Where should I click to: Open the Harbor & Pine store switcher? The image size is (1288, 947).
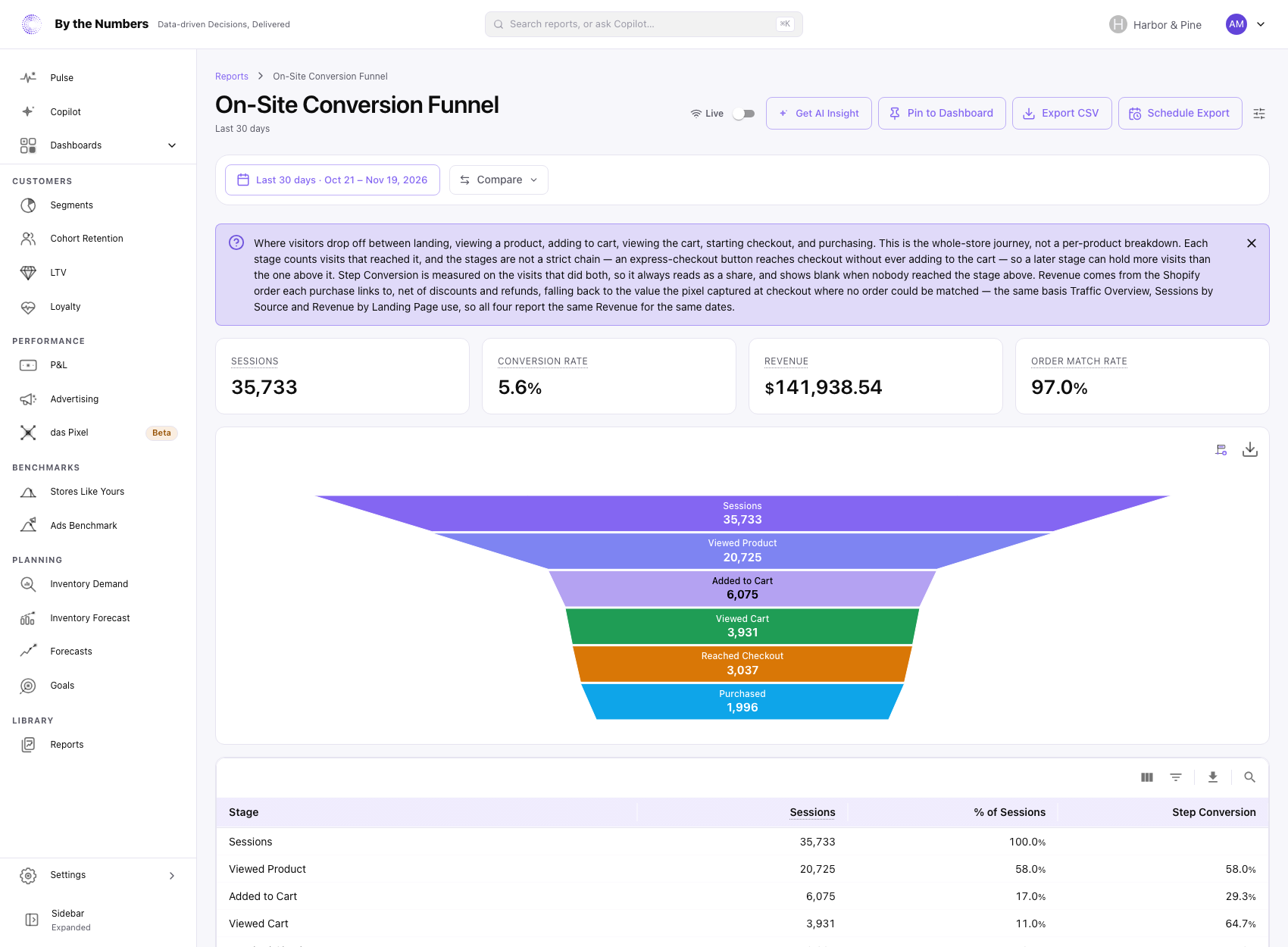(x=1155, y=24)
